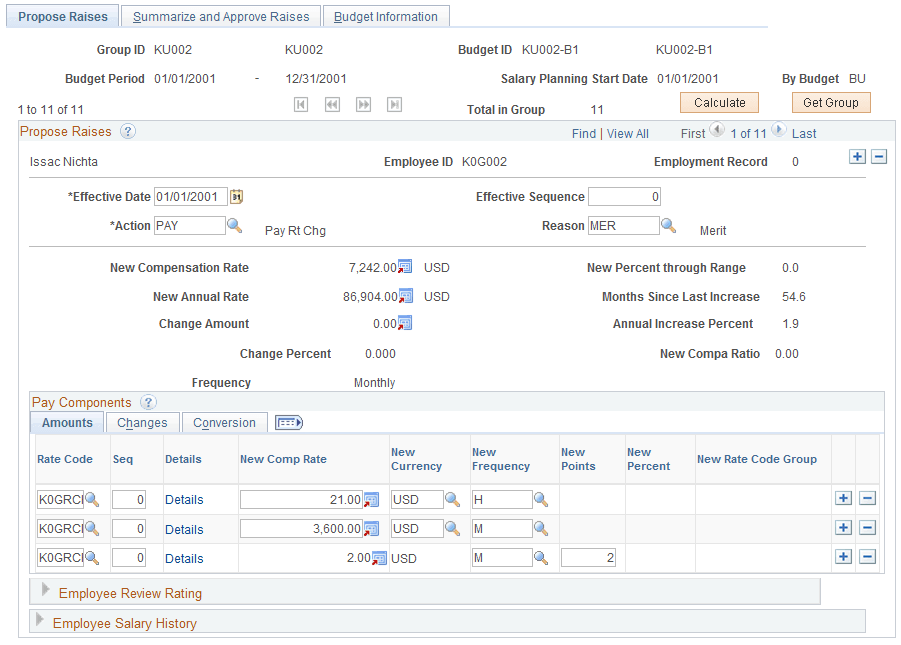Open the Changes tab in Pay Components
Screen dimensions: 901x645
tap(142, 423)
